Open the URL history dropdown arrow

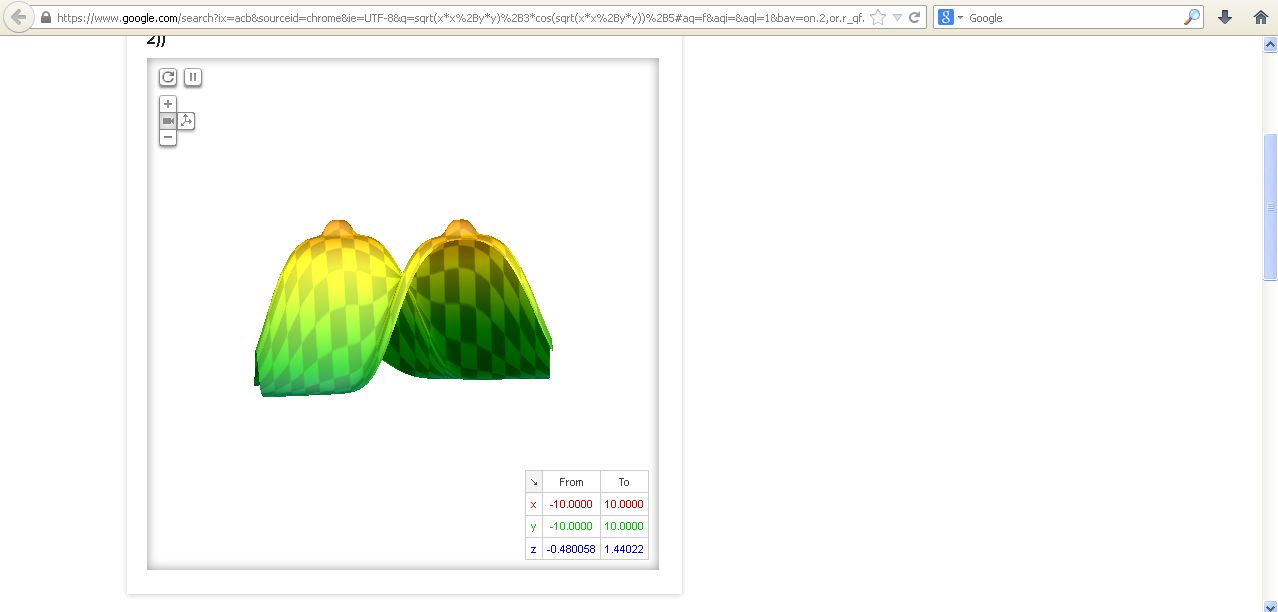pos(897,18)
